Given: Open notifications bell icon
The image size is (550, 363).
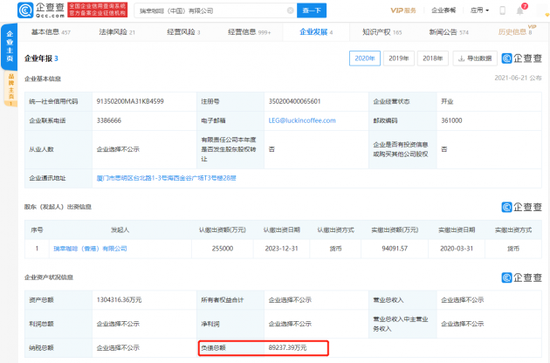Looking at the screenshot, I should (520, 11).
